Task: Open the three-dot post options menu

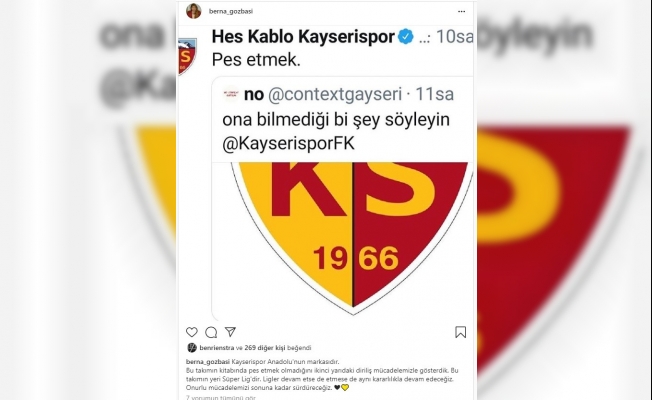Action: pyautogui.click(x=462, y=11)
